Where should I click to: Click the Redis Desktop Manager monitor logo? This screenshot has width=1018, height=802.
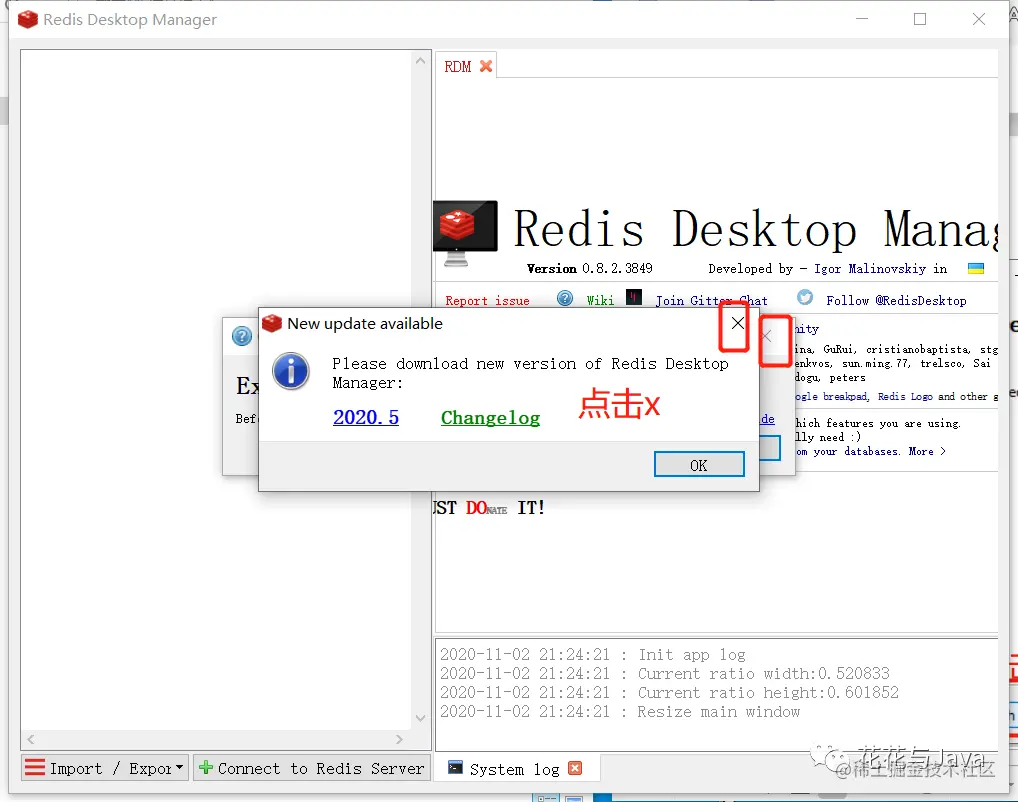click(466, 233)
